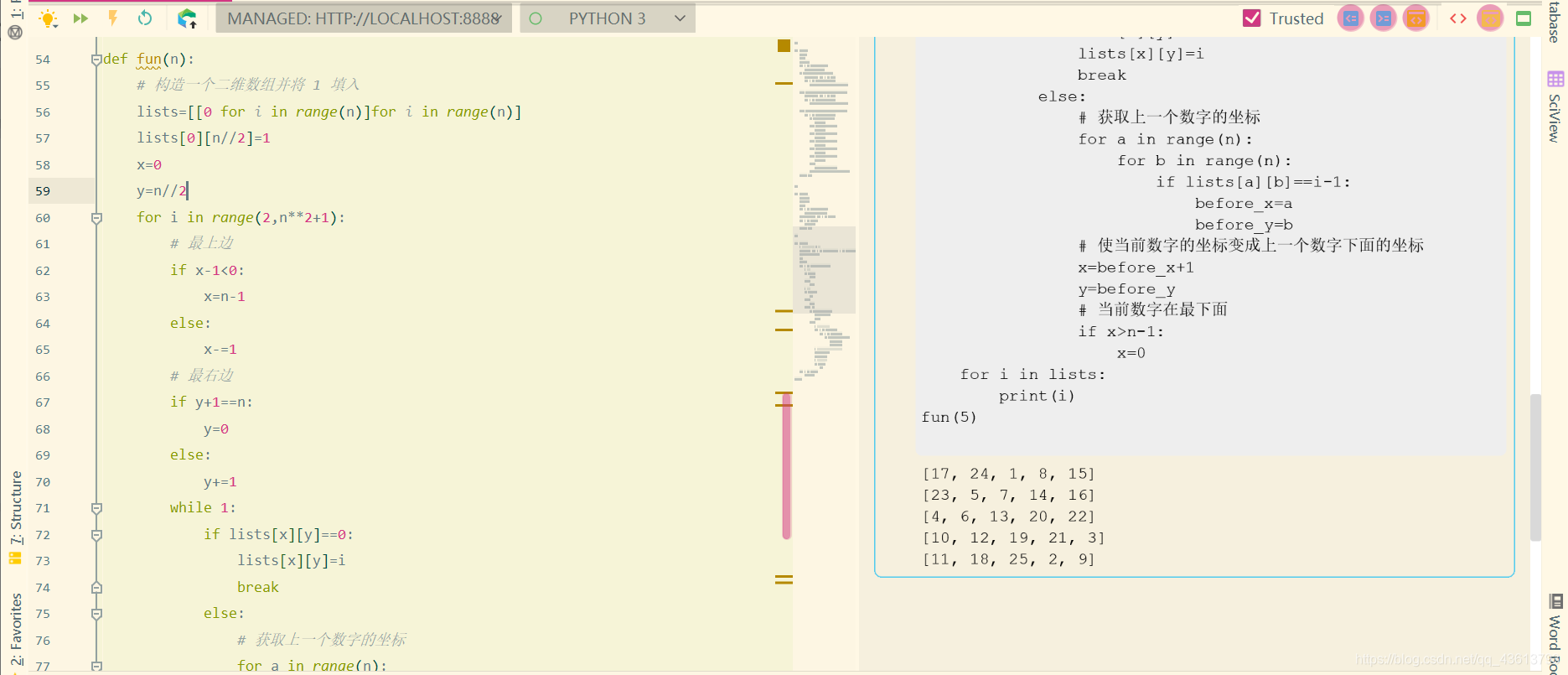1568x675 pixels.
Task: Select the yellow split editor-preview view icon
Action: pyautogui.click(x=1490, y=18)
